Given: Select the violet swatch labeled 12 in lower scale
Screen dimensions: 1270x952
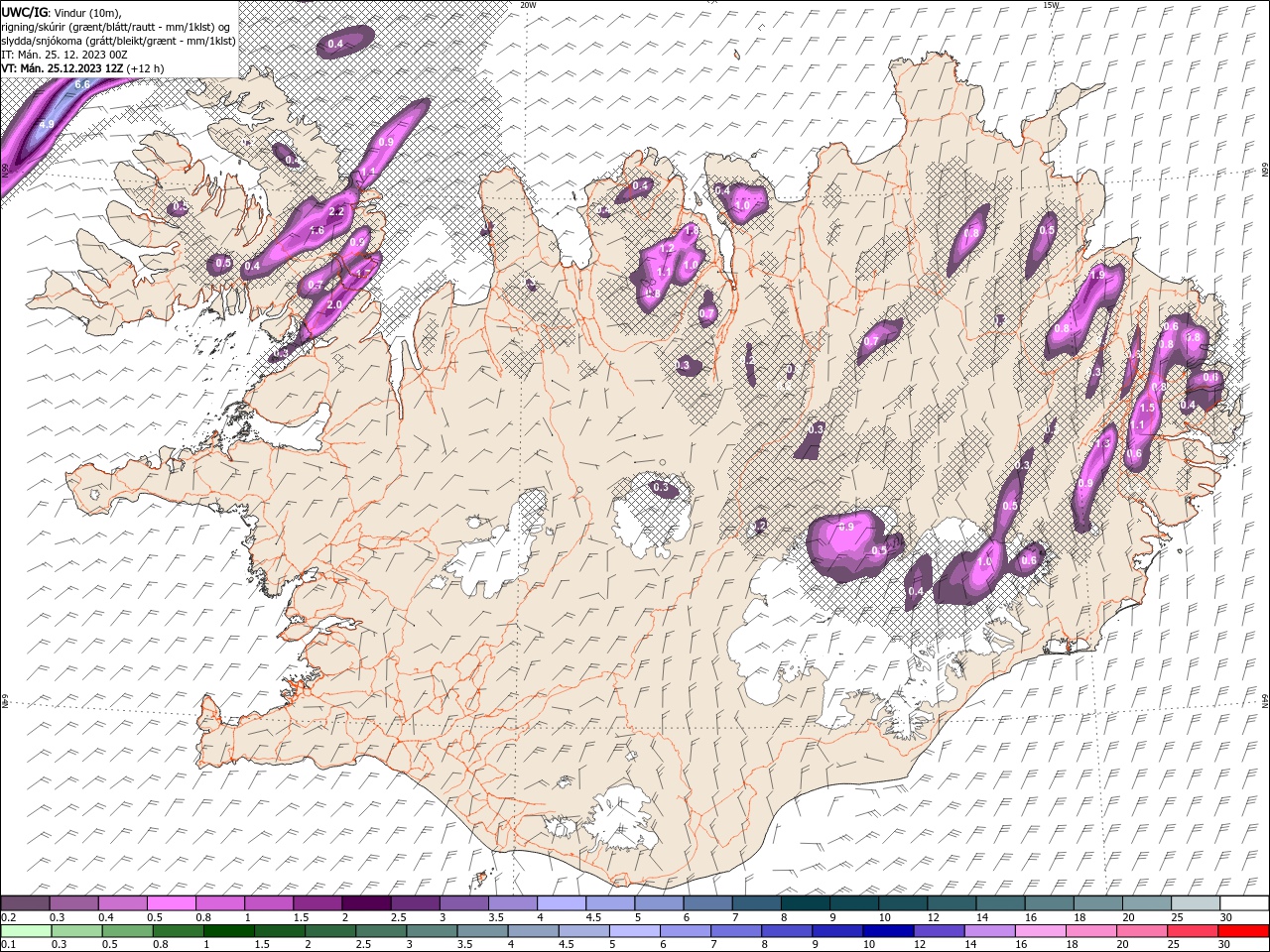Looking at the screenshot, I should 939,931.
